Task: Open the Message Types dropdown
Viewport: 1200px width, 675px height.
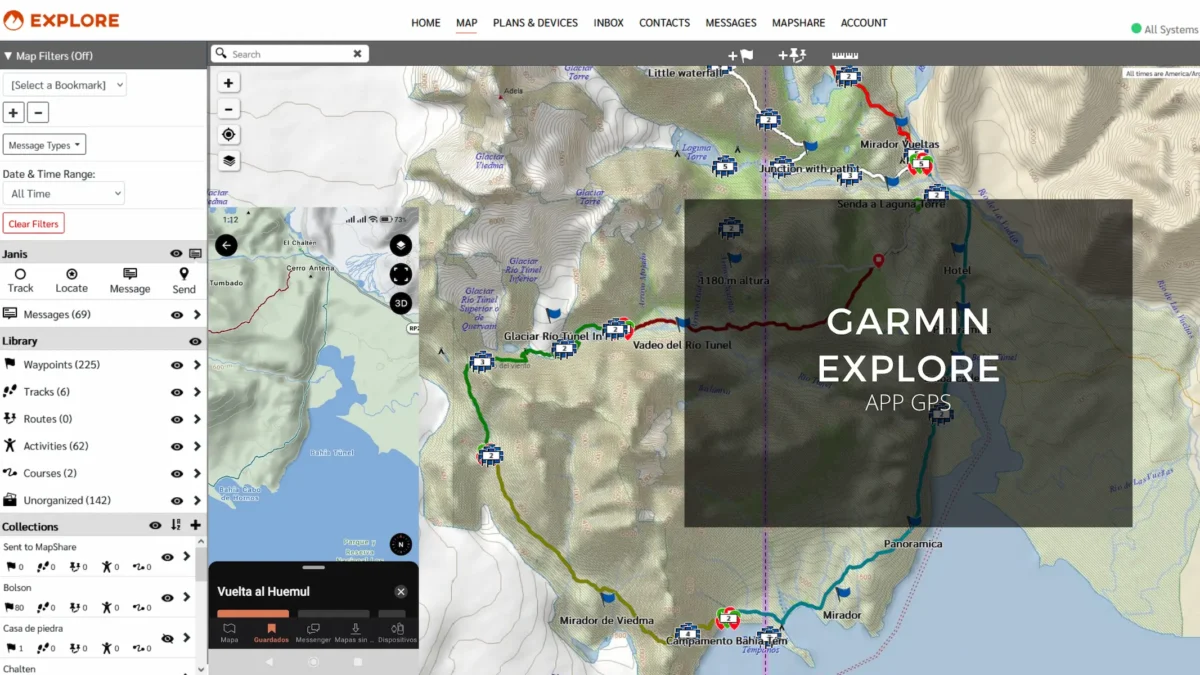Action: (x=45, y=145)
